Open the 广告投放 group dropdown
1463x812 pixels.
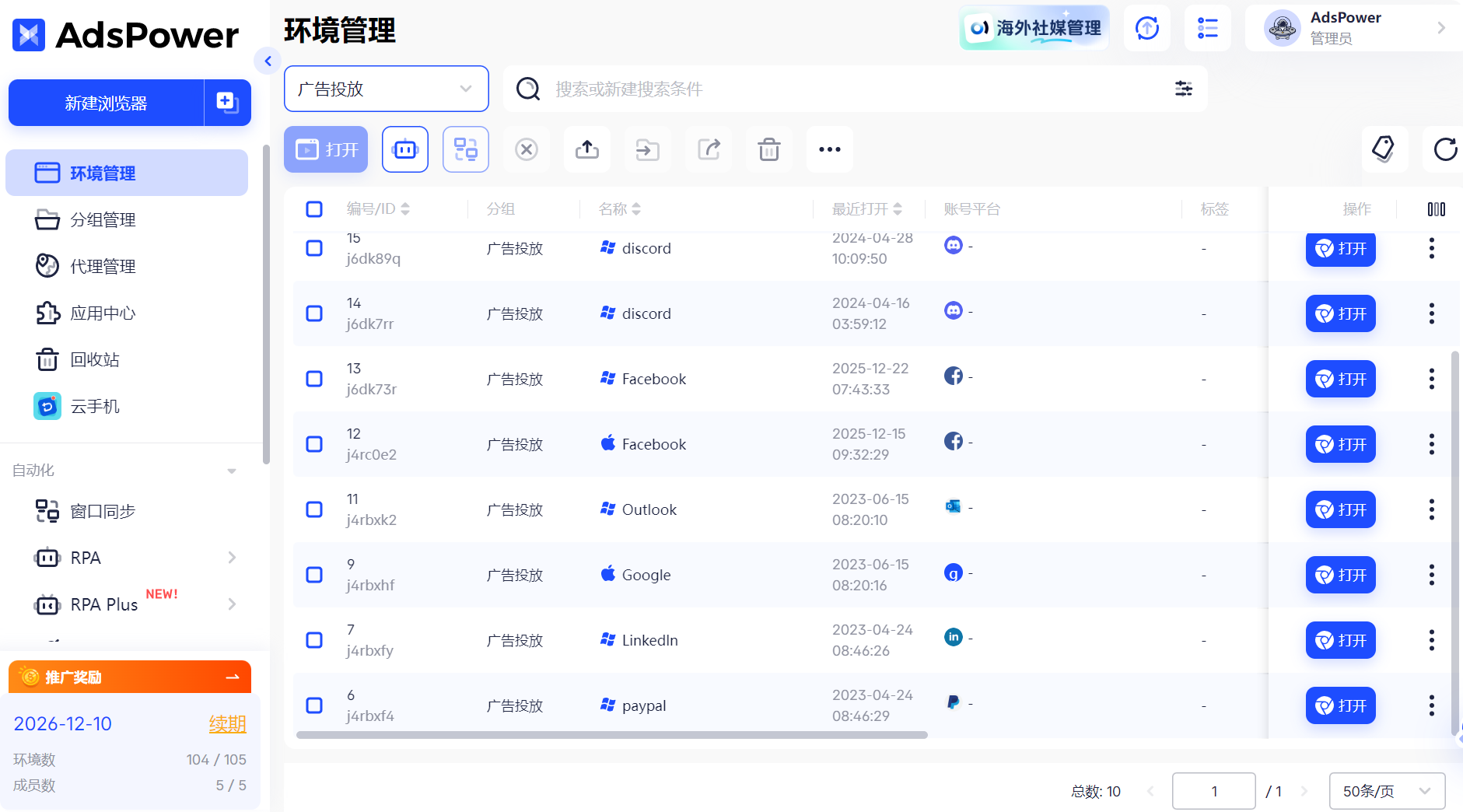(x=387, y=89)
